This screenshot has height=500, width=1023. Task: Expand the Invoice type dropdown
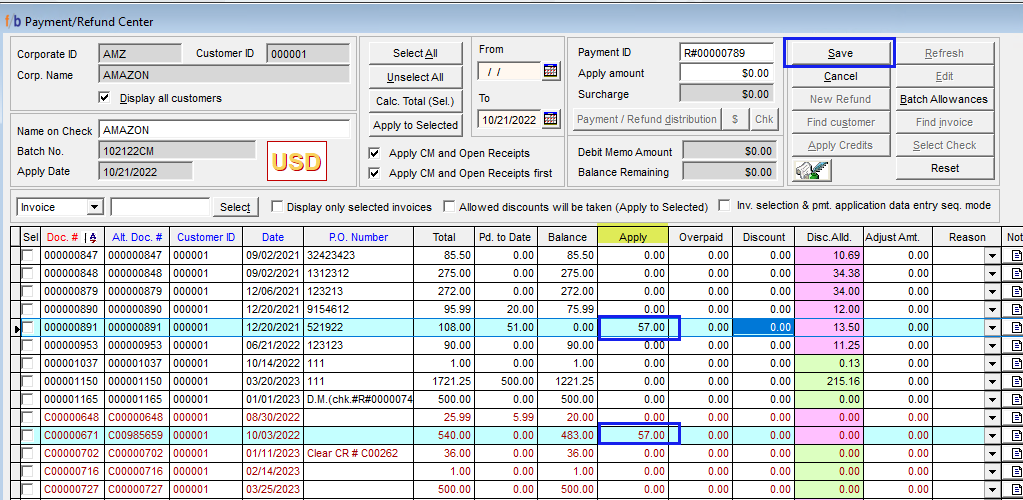click(95, 207)
